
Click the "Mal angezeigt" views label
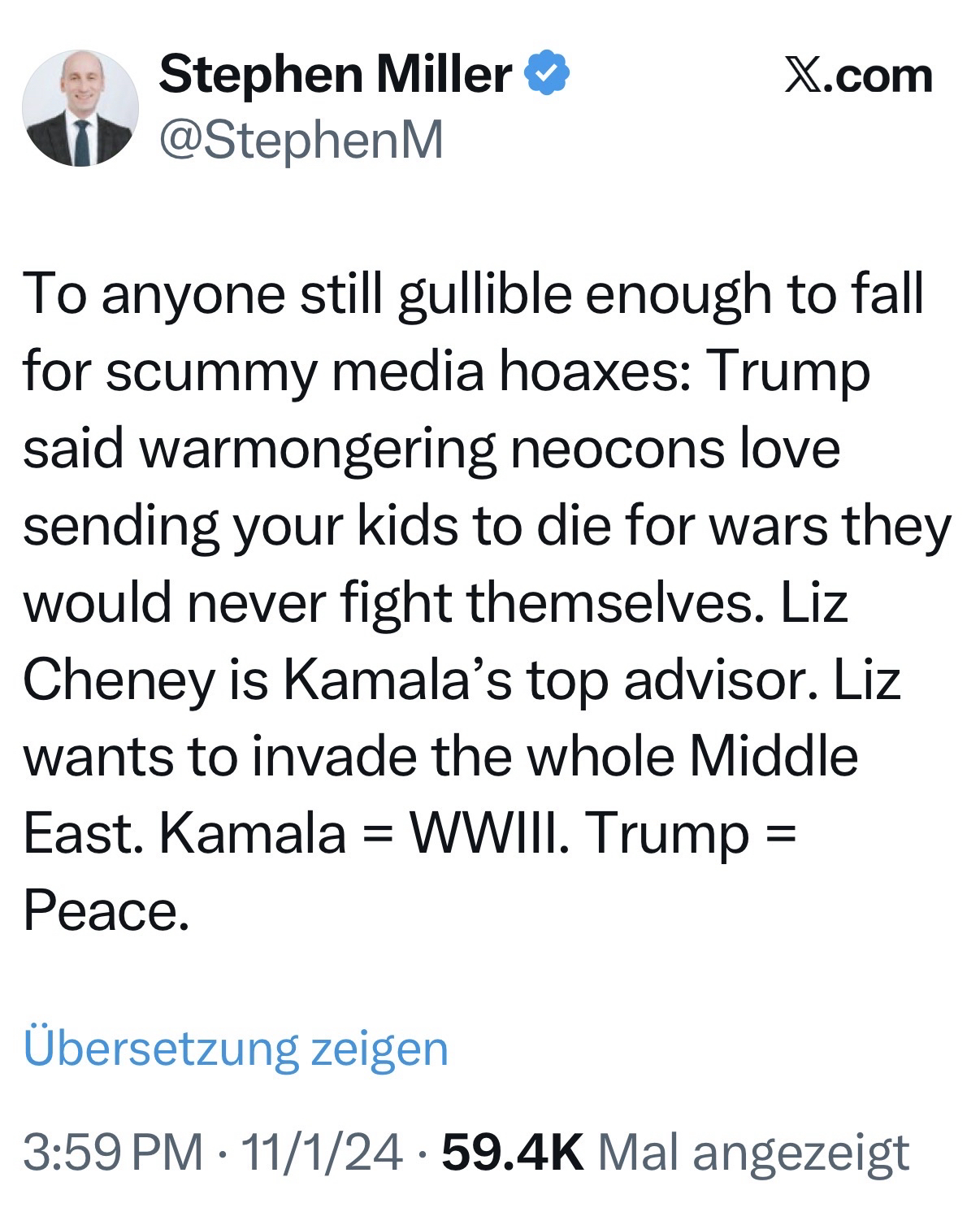[x=753, y=1152]
